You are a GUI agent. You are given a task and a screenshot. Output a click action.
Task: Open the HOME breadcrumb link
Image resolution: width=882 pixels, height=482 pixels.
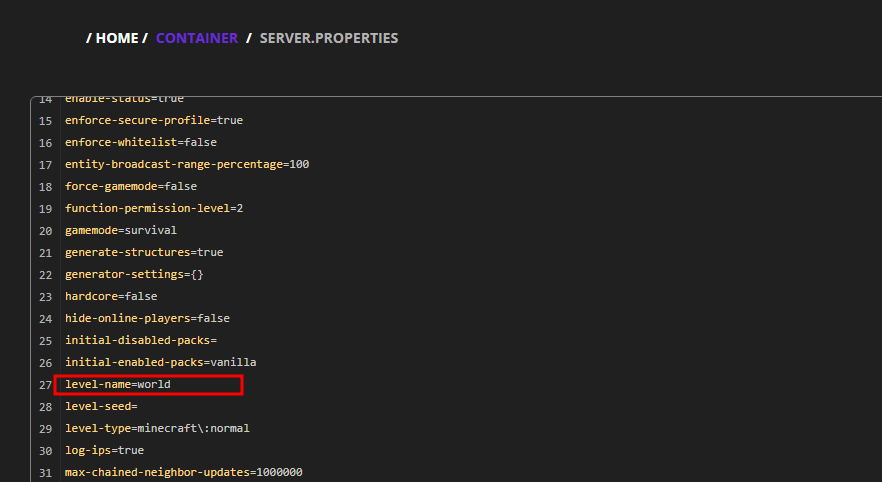point(117,38)
